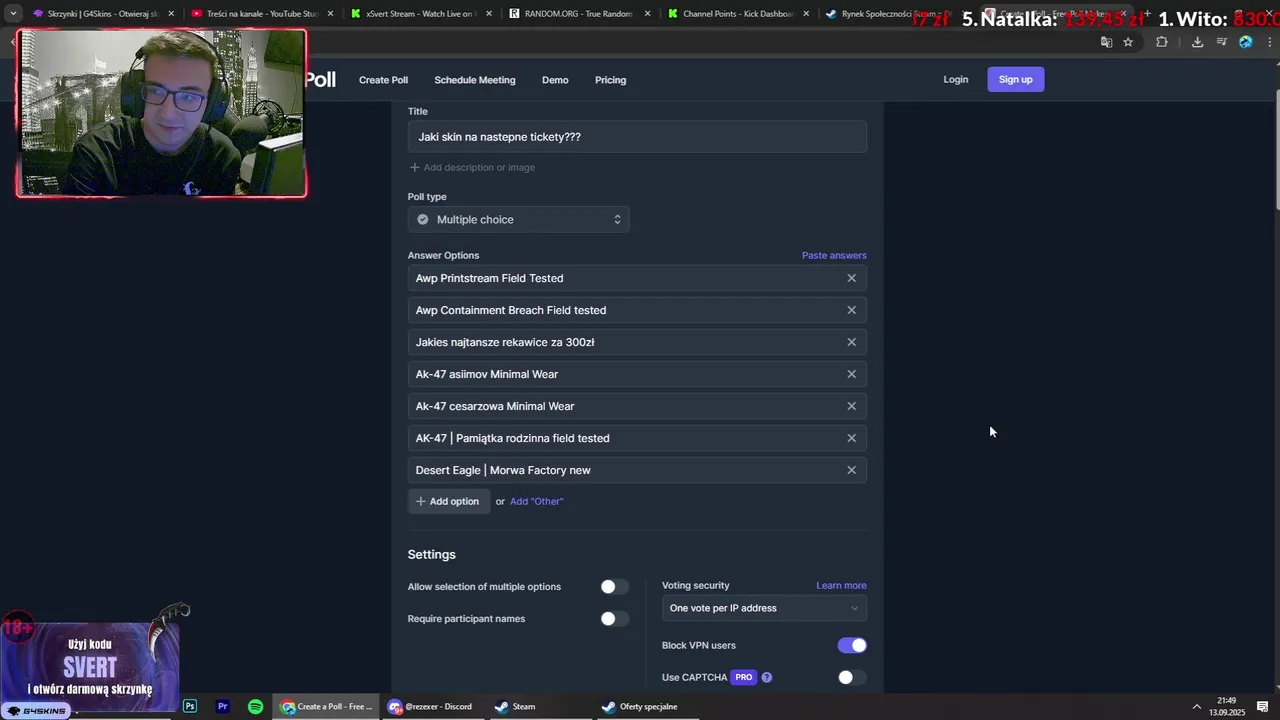This screenshot has width=1280, height=720.
Task: Remove the Desert Eagle Morwa option
Action: pos(852,470)
